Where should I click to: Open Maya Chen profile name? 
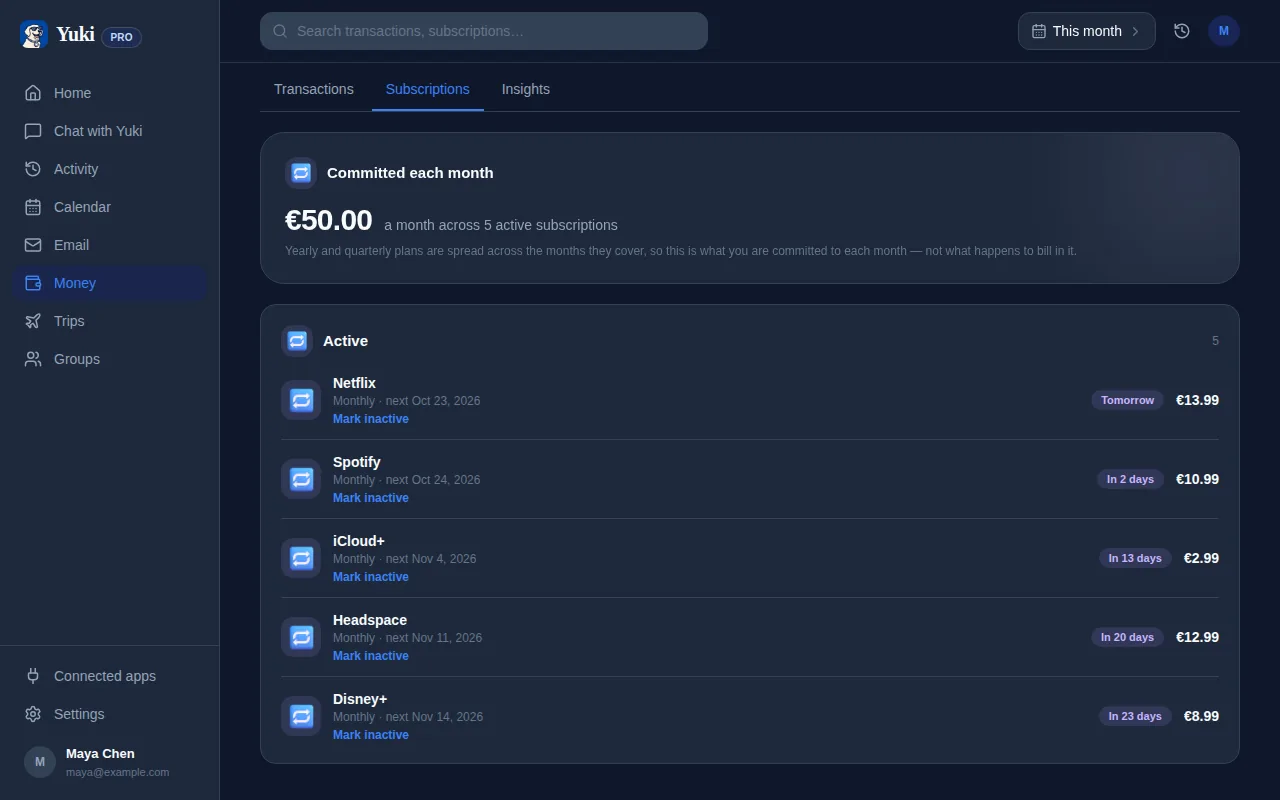(100, 754)
